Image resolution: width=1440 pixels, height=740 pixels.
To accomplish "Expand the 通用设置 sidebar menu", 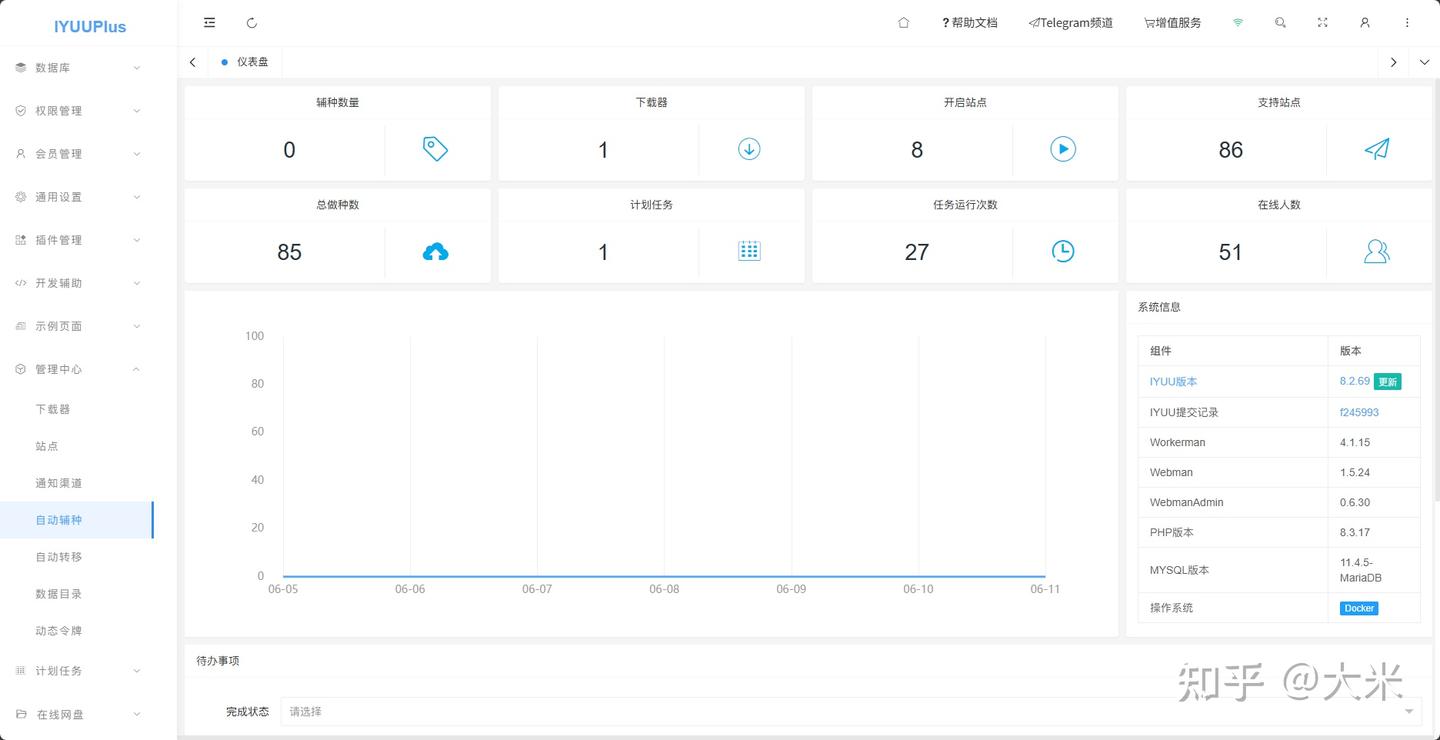I will click(x=77, y=197).
